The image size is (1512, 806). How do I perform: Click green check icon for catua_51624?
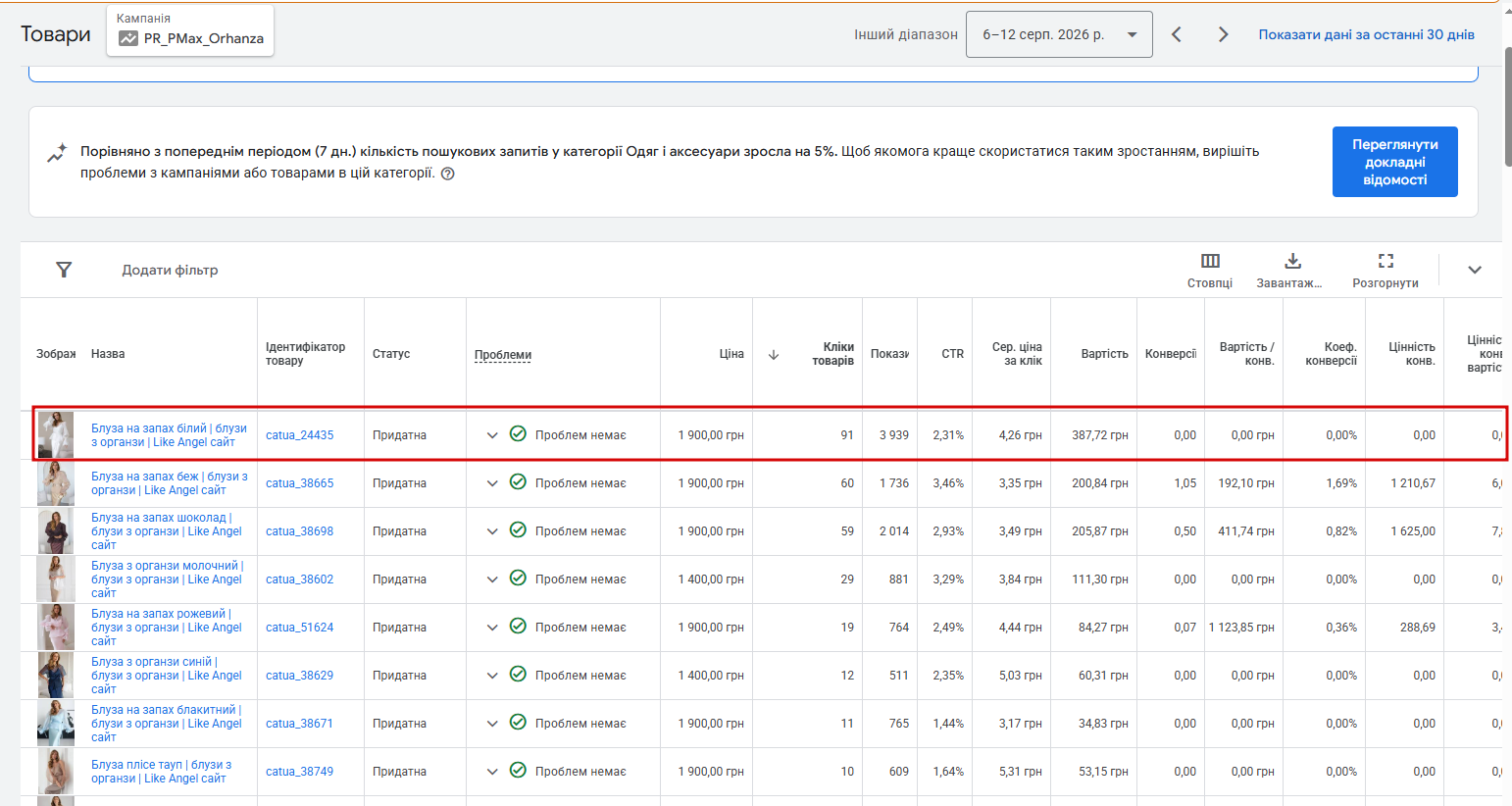tap(518, 626)
